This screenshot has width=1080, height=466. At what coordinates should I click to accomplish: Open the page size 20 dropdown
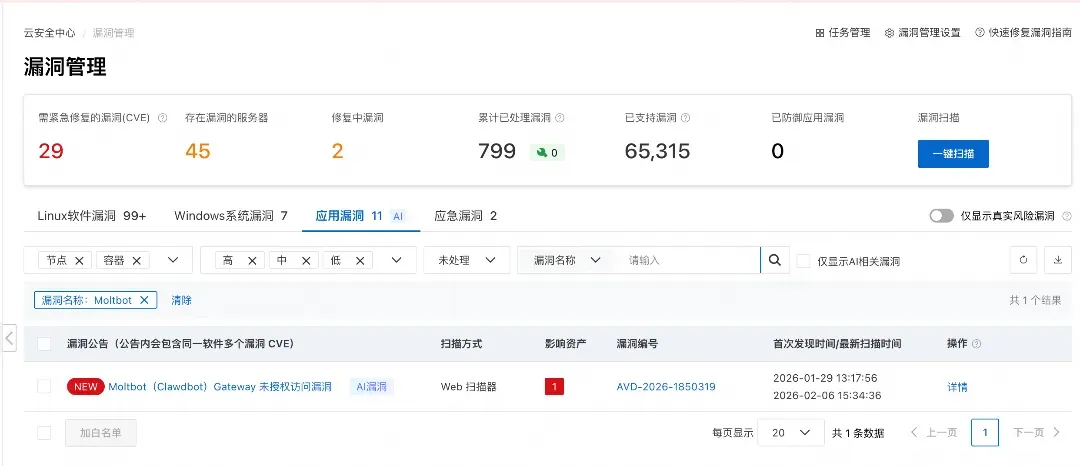(x=791, y=433)
